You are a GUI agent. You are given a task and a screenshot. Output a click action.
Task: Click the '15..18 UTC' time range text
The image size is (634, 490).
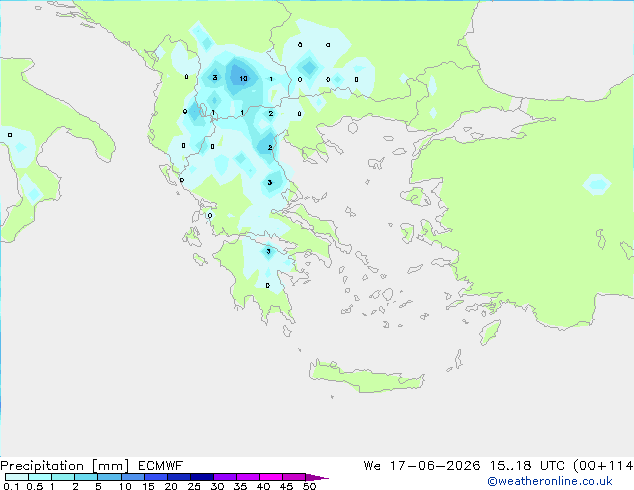point(528,466)
